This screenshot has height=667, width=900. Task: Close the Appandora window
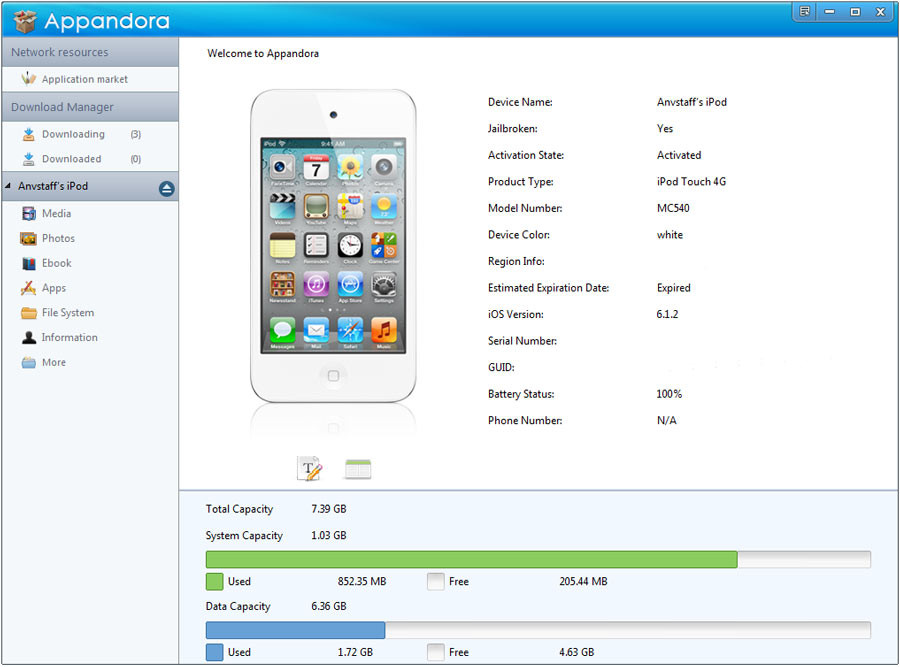pos(880,11)
